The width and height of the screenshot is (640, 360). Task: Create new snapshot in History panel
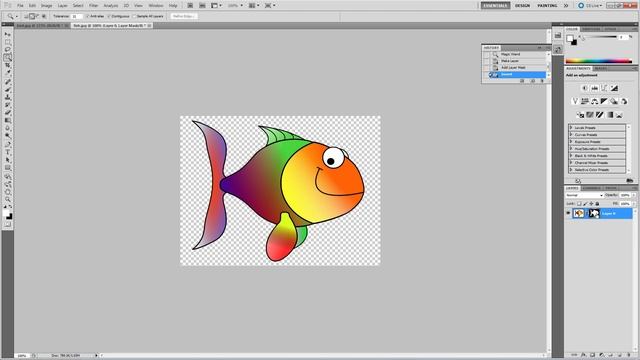(532, 81)
